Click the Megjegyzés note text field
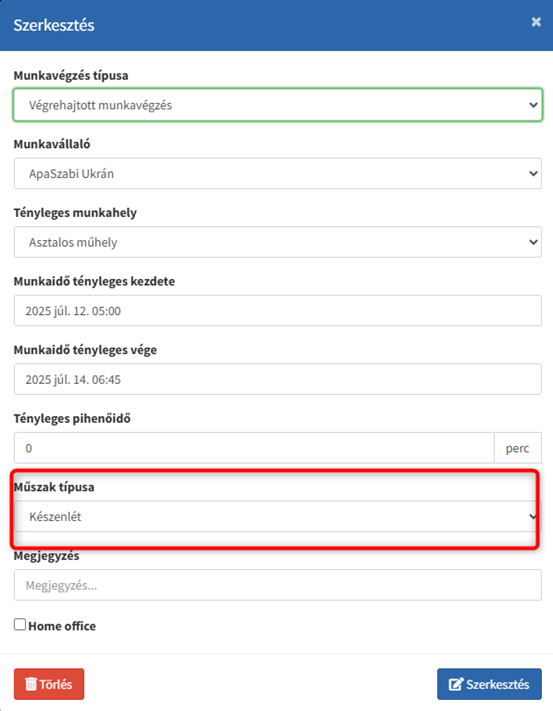 pyautogui.click(x=278, y=585)
